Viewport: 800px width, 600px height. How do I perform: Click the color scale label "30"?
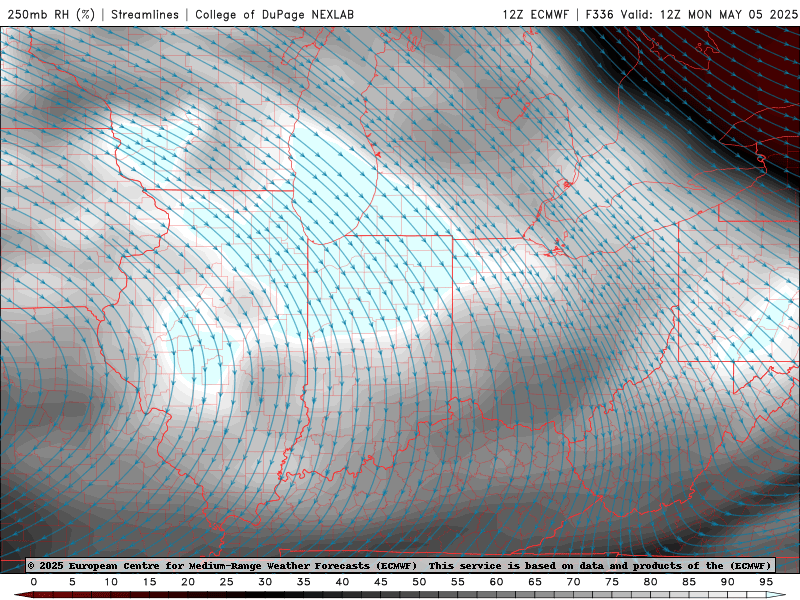click(x=265, y=582)
